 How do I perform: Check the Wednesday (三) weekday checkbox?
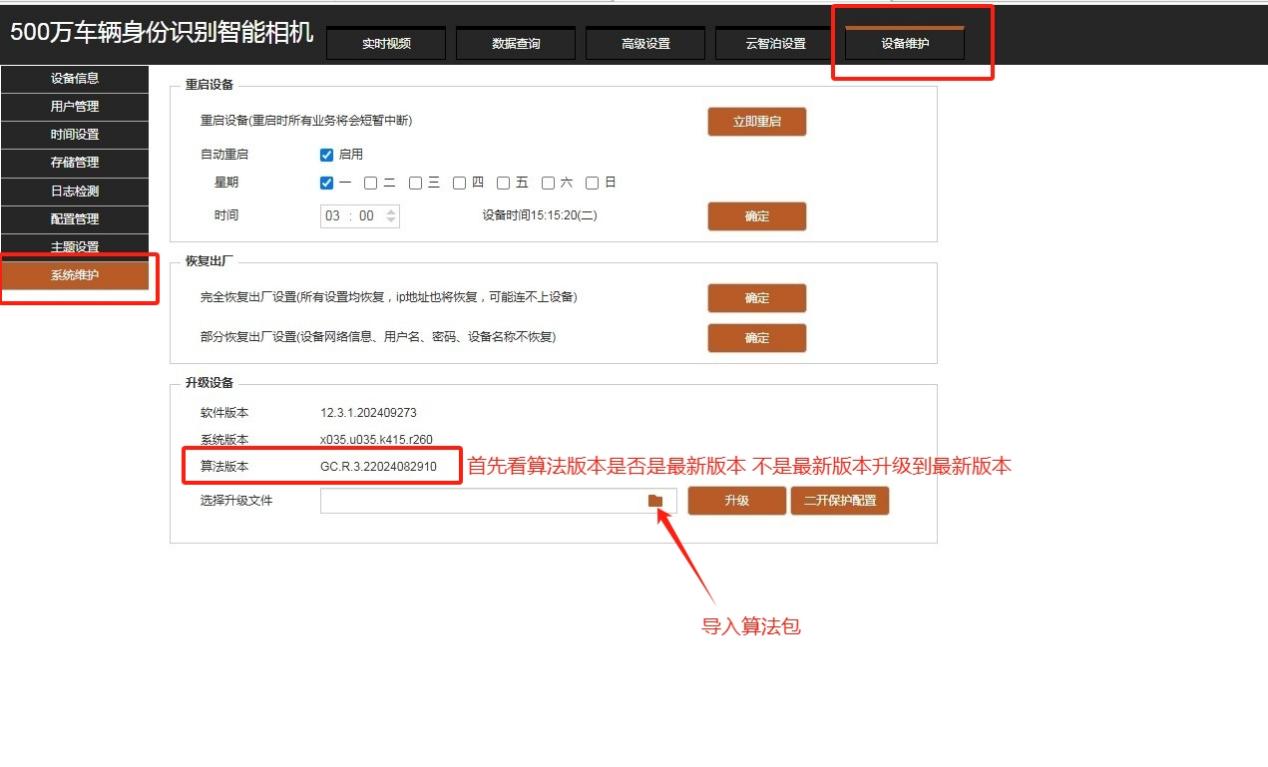tap(414, 183)
